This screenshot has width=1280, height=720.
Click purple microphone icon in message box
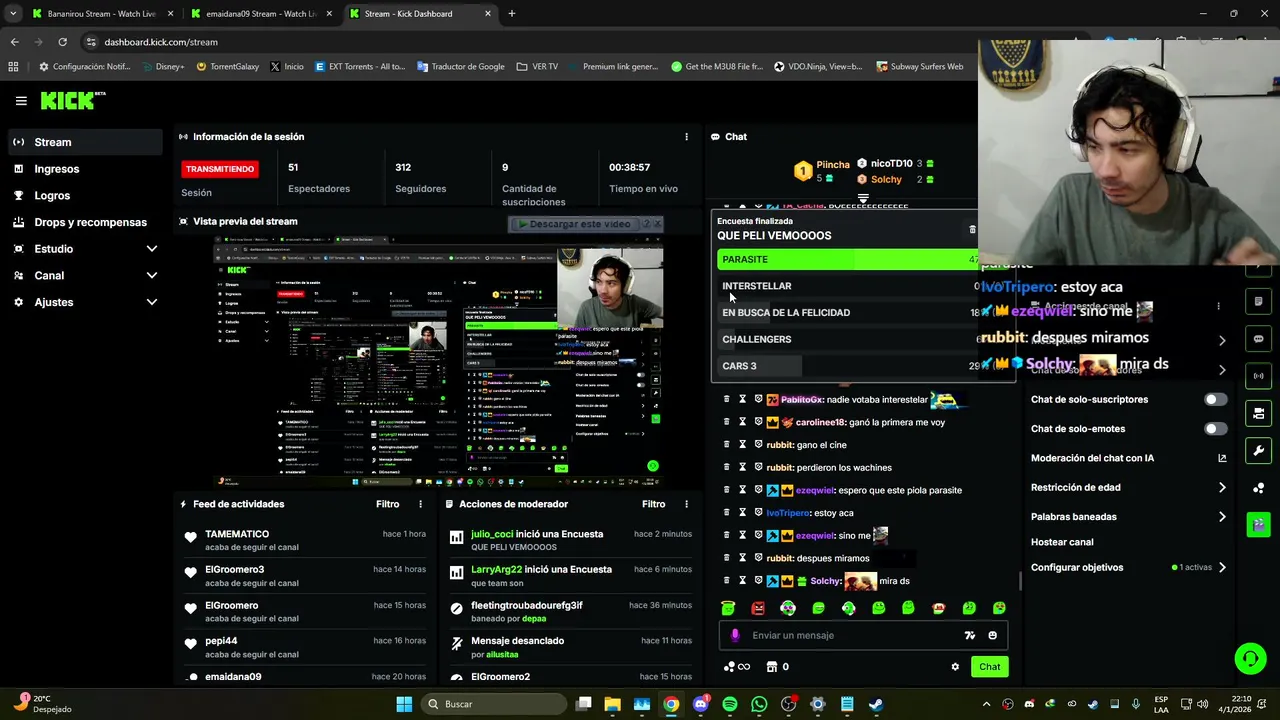pos(735,635)
